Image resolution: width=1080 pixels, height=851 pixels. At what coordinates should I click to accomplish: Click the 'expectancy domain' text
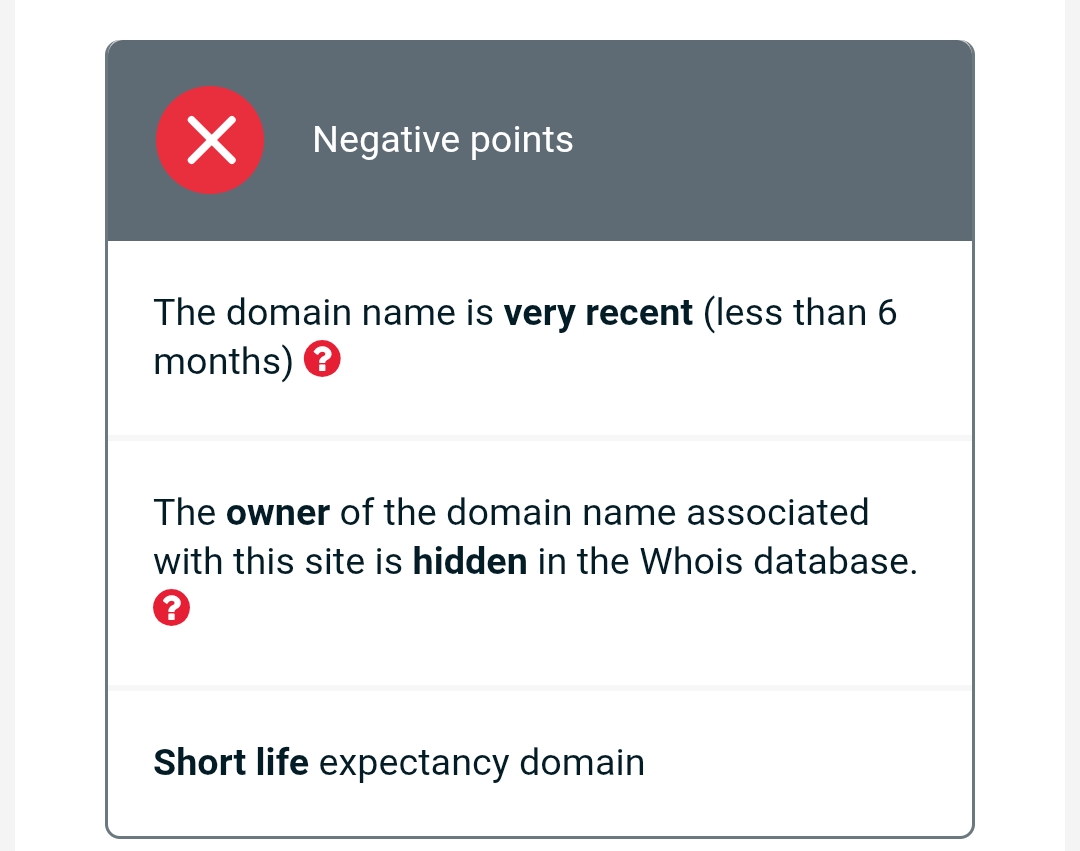click(482, 763)
